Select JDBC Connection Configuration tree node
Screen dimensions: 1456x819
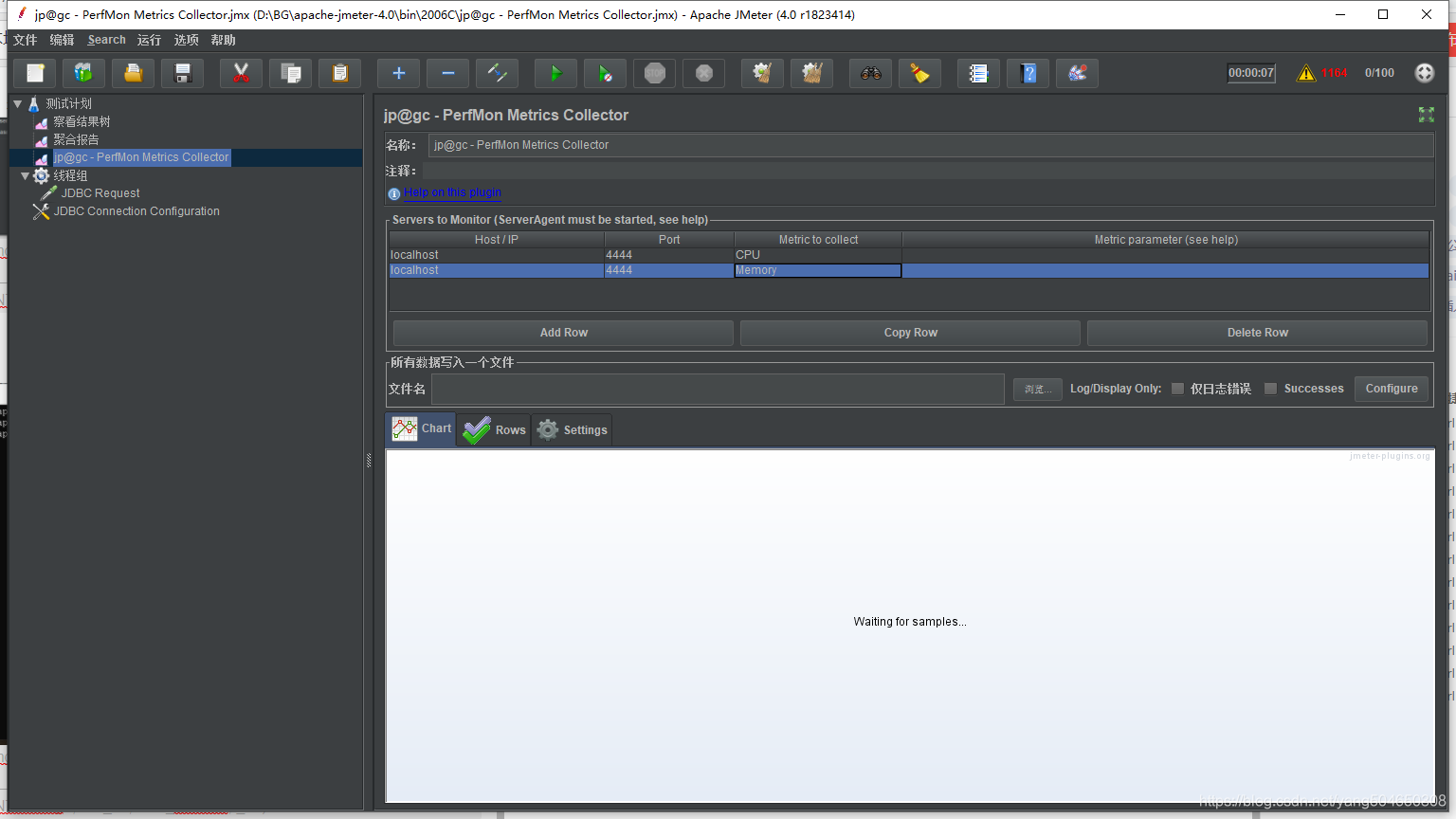136,211
